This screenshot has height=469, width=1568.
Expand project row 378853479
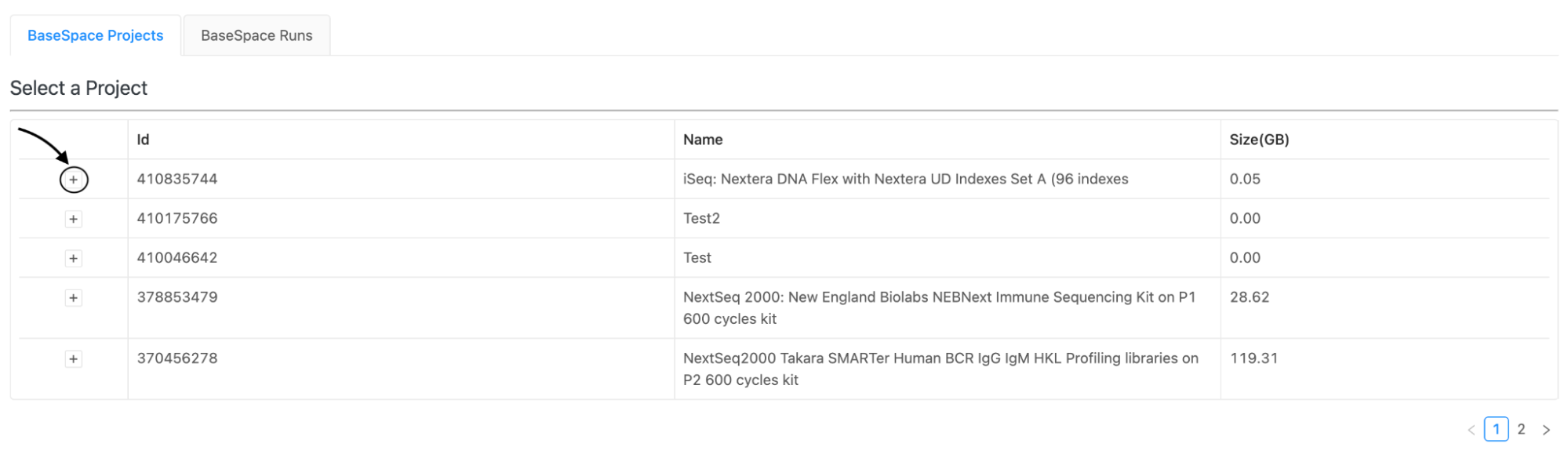74,297
